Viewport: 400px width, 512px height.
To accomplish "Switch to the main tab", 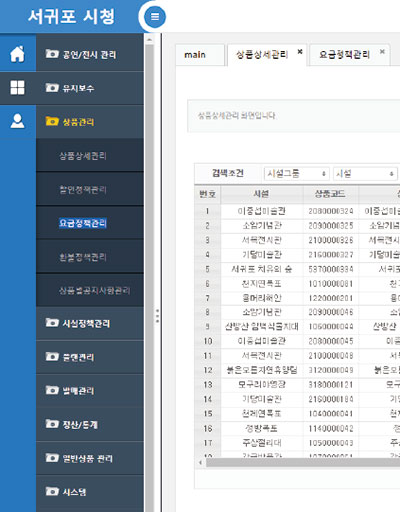I will click(x=199, y=55).
